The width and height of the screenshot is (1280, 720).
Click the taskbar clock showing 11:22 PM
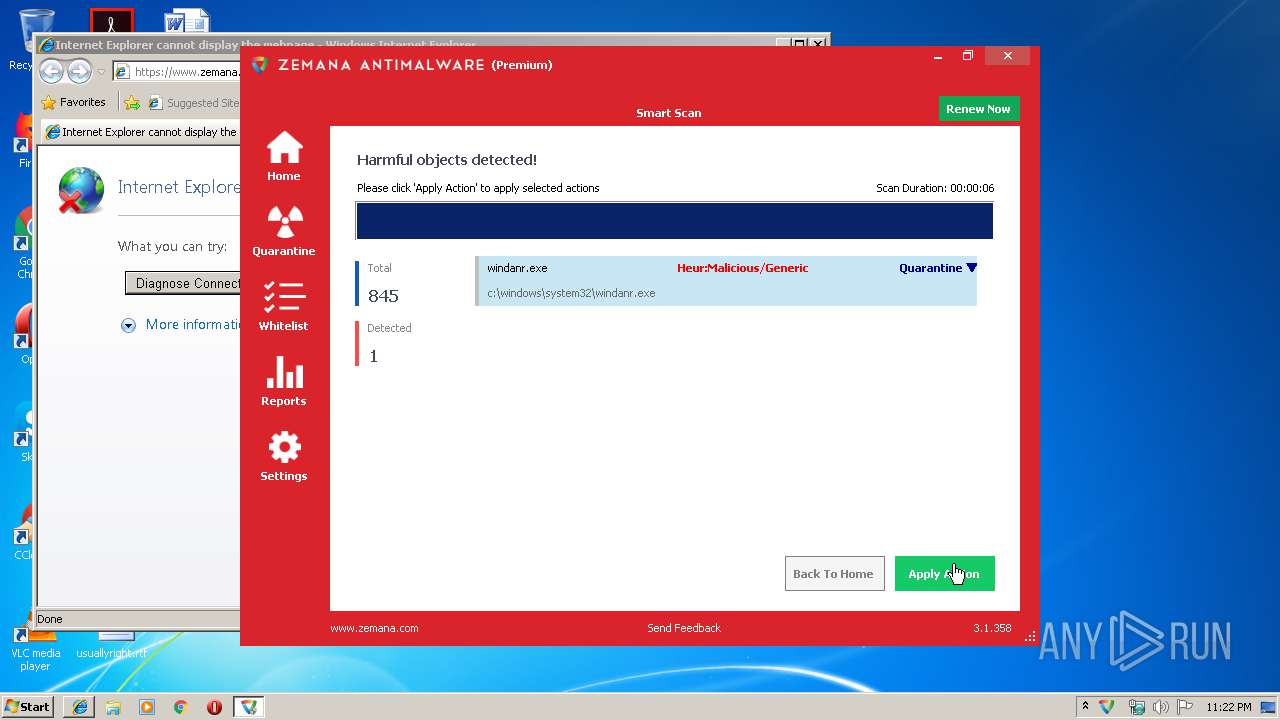[1229, 707]
